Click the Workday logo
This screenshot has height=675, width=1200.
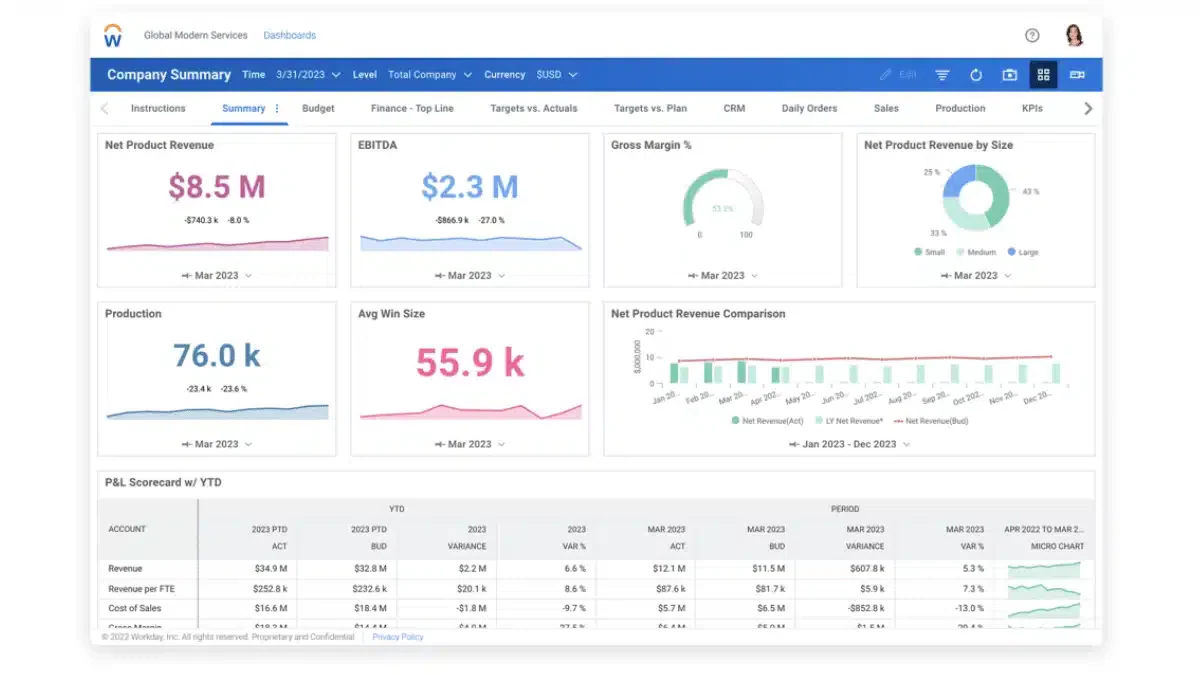click(113, 36)
